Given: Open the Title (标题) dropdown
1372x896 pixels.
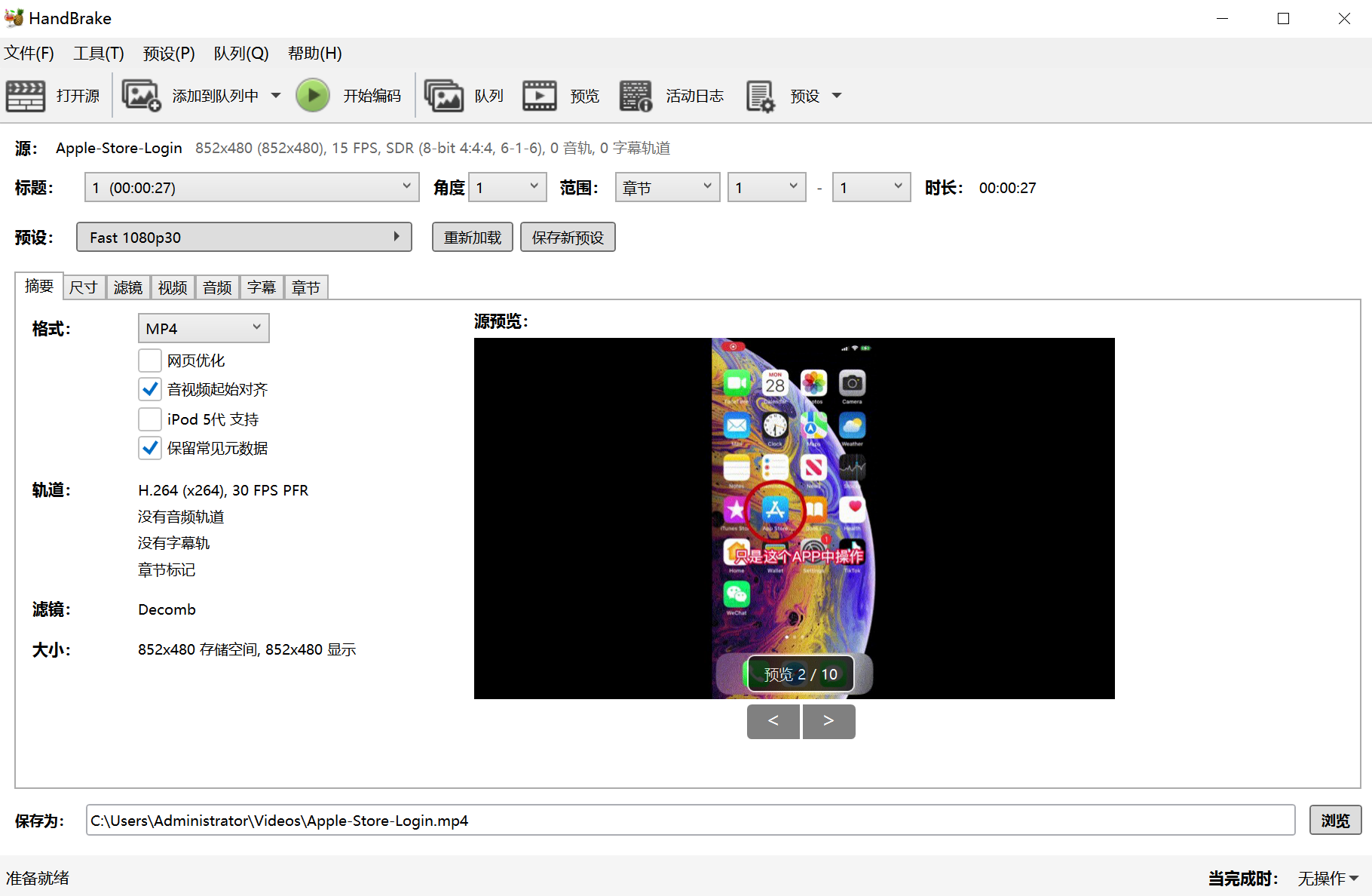Looking at the screenshot, I should pyautogui.click(x=252, y=187).
